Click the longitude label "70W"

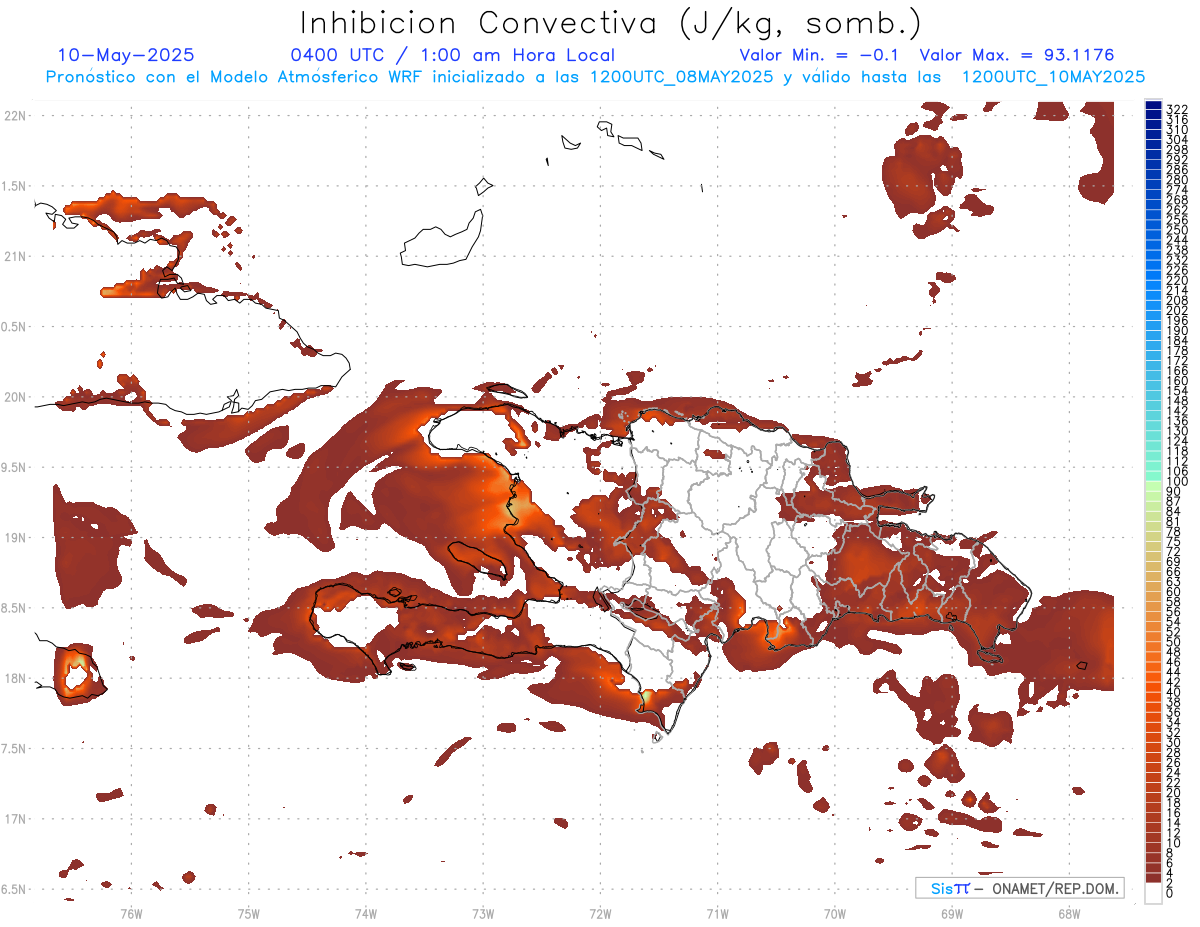click(835, 913)
